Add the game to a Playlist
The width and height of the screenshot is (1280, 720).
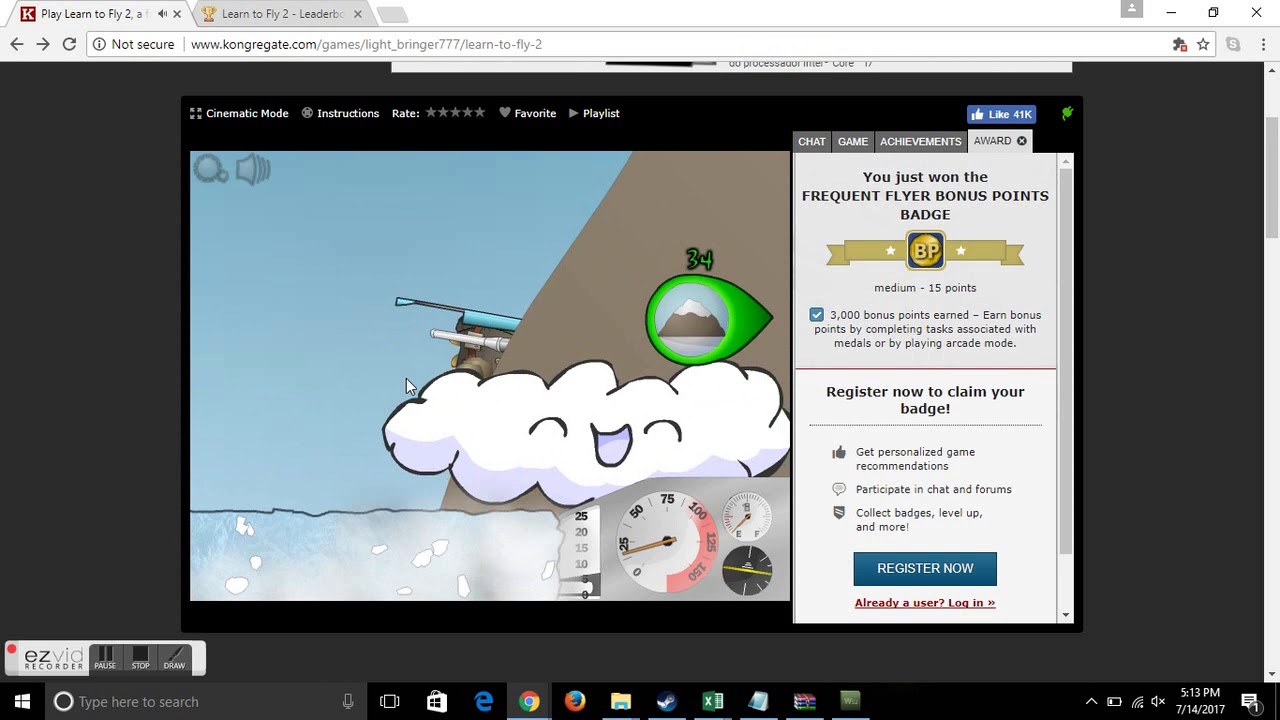click(594, 113)
